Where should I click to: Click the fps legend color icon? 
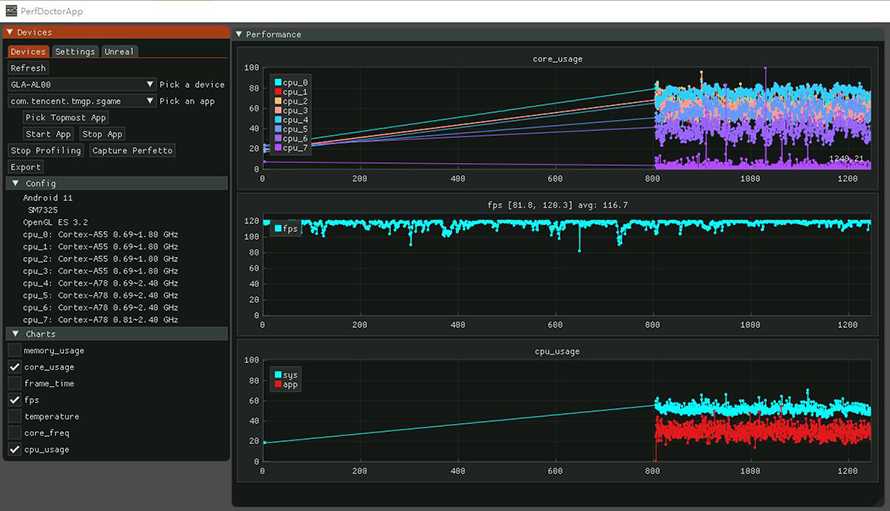point(277,229)
